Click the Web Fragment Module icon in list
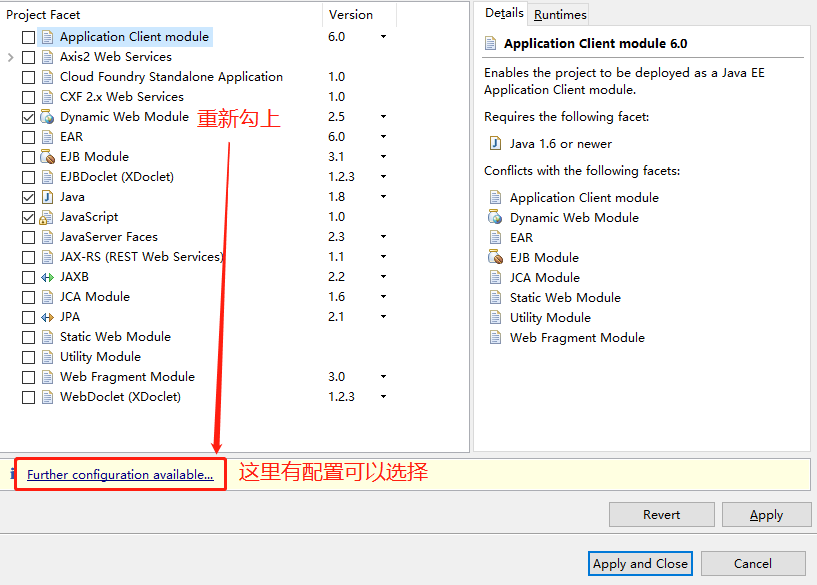Viewport: 817px width, 585px height. click(47, 377)
